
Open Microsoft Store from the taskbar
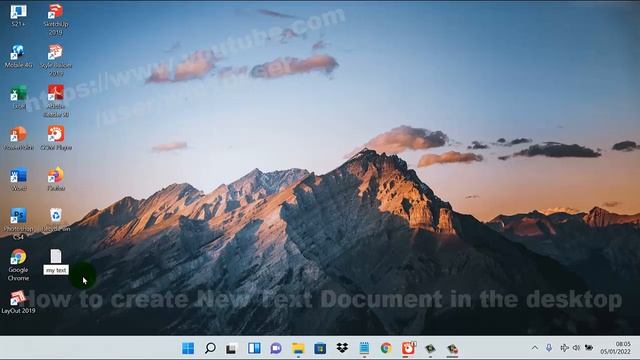[320, 348]
